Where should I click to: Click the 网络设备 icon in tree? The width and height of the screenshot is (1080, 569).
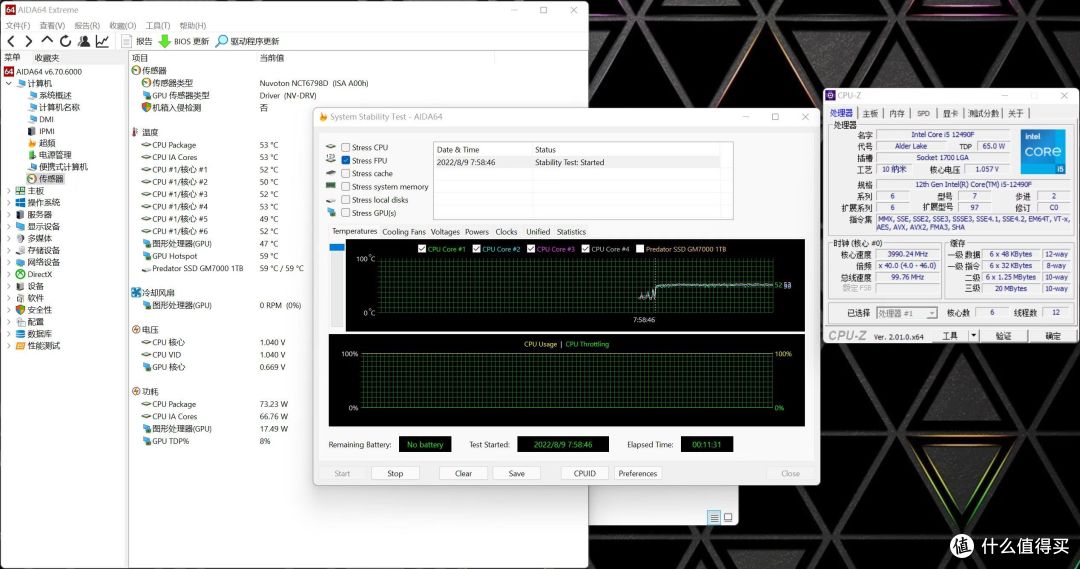(20, 262)
